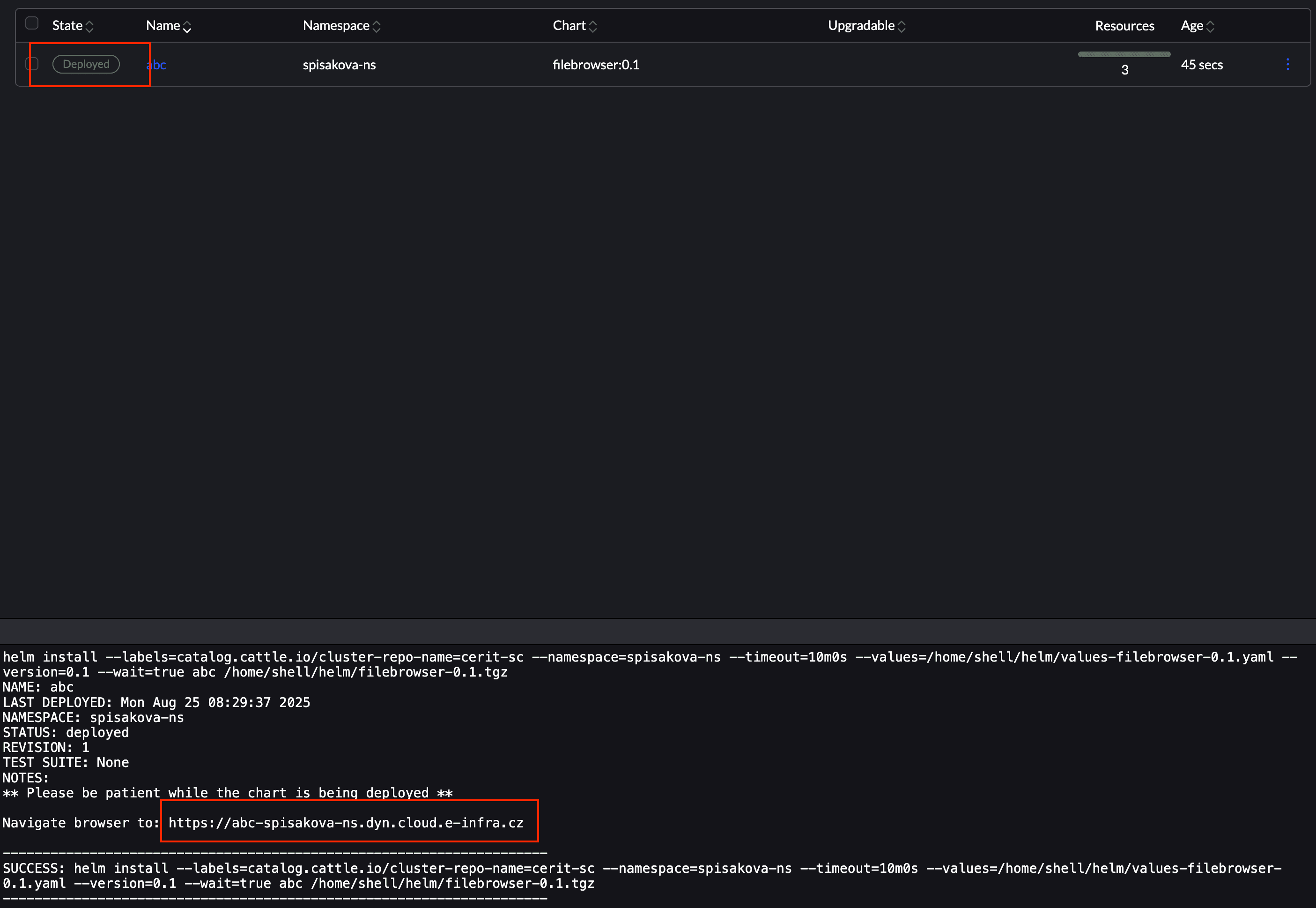The image size is (1316, 908).
Task: Select the checkbox next to the Deployed badge
Action: coord(32,64)
